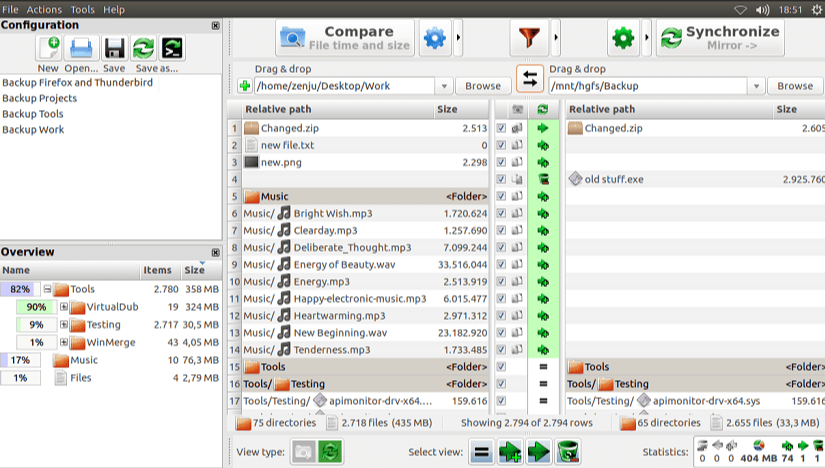The height and width of the screenshot is (468, 825).
Task: Swap sides with the arrows button
Action: (x=530, y=79)
